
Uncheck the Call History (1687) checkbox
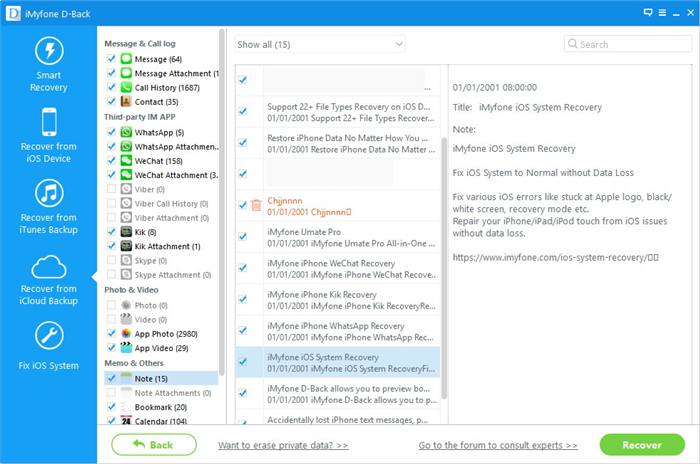(112, 88)
